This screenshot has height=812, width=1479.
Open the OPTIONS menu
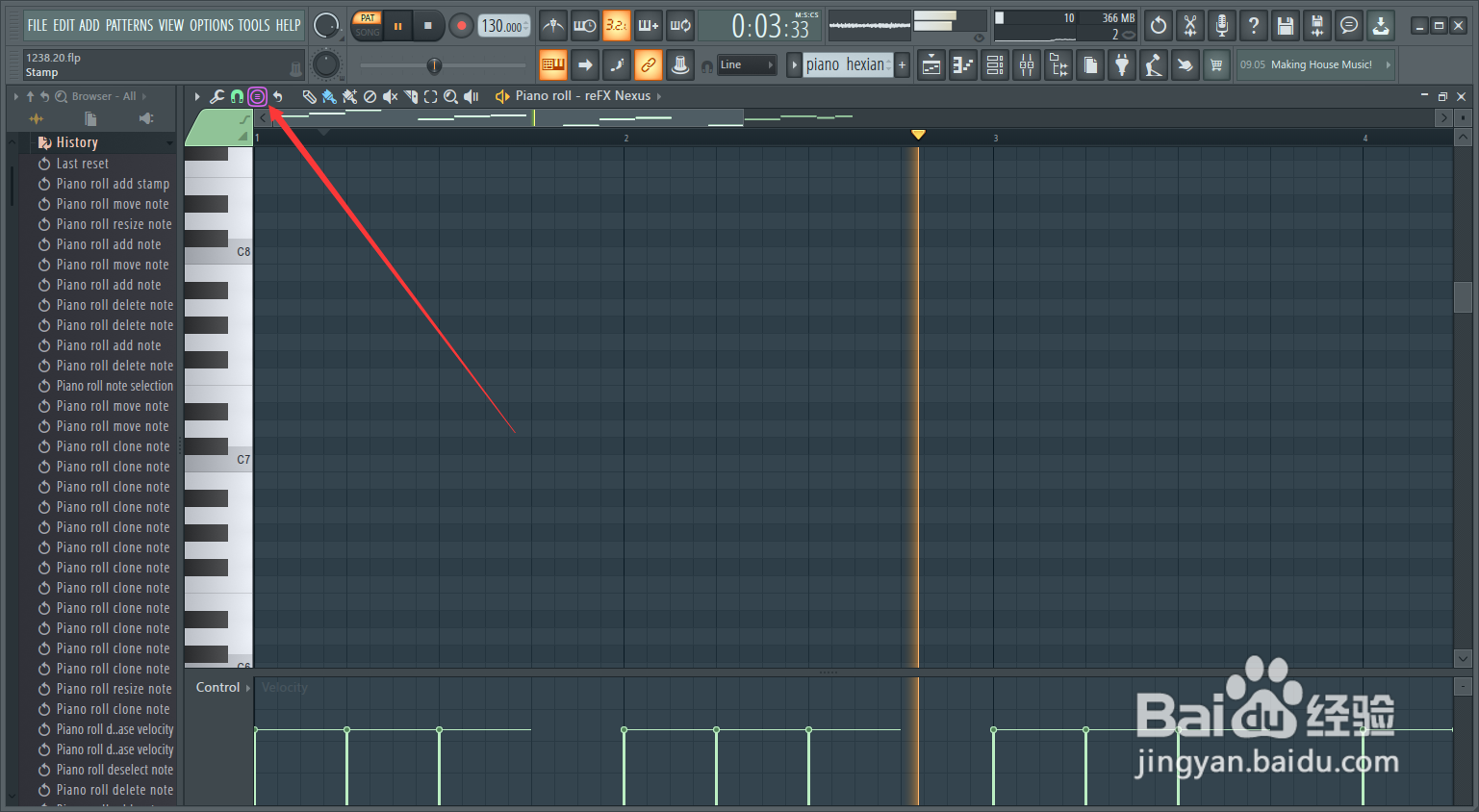click(x=211, y=25)
